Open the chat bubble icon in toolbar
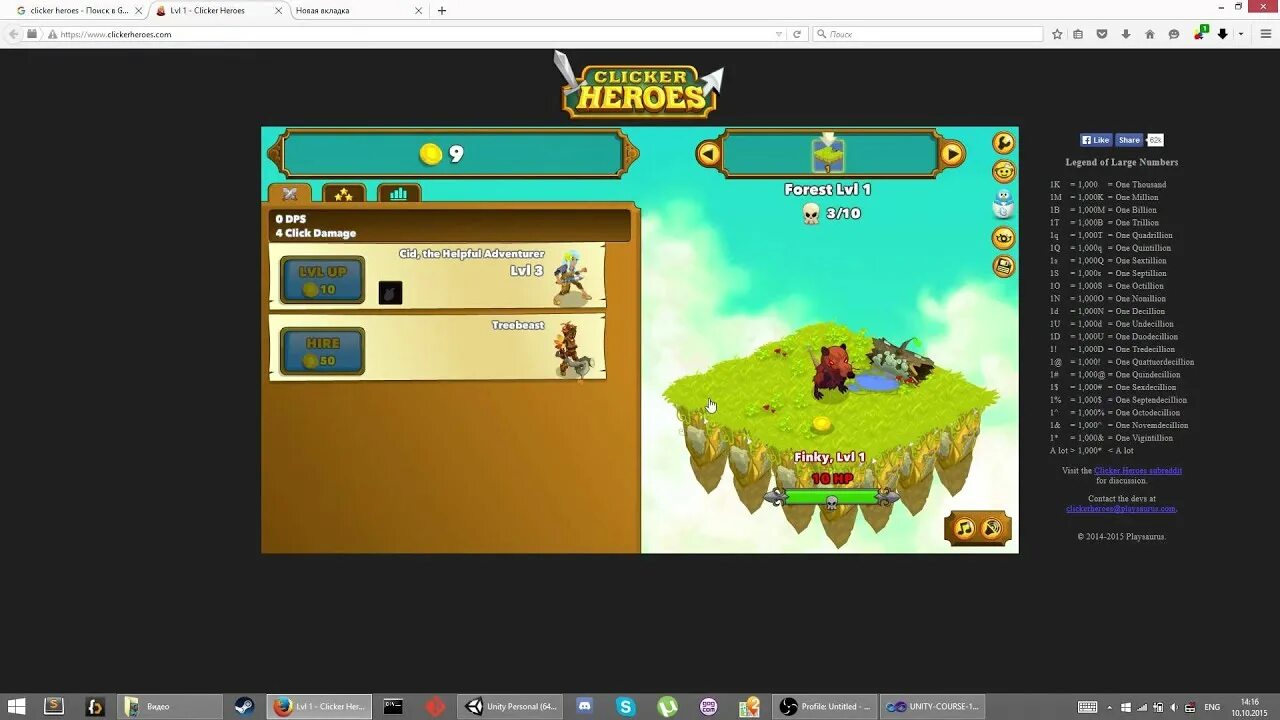Image resolution: width=1280 pixels, height=720 pixels. tap(1174, 34)
